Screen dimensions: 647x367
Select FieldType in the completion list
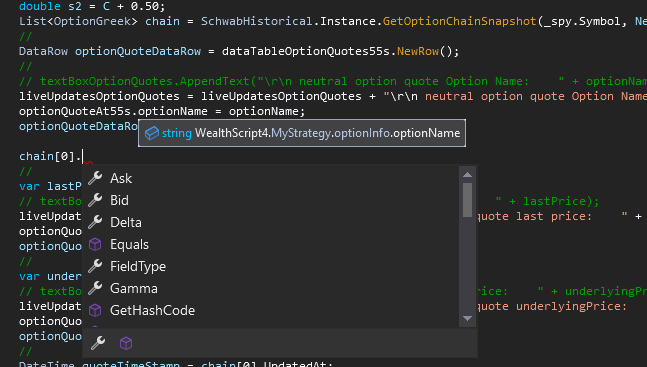(x=271, y=266)
